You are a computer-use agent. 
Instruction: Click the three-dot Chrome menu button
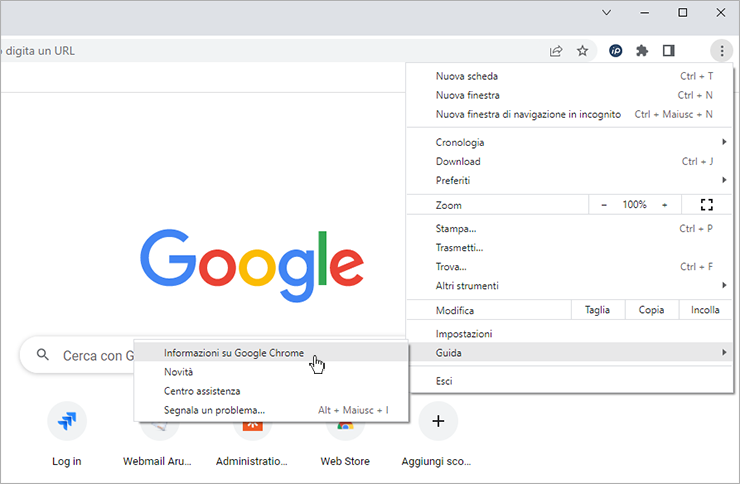pos(722,50)
